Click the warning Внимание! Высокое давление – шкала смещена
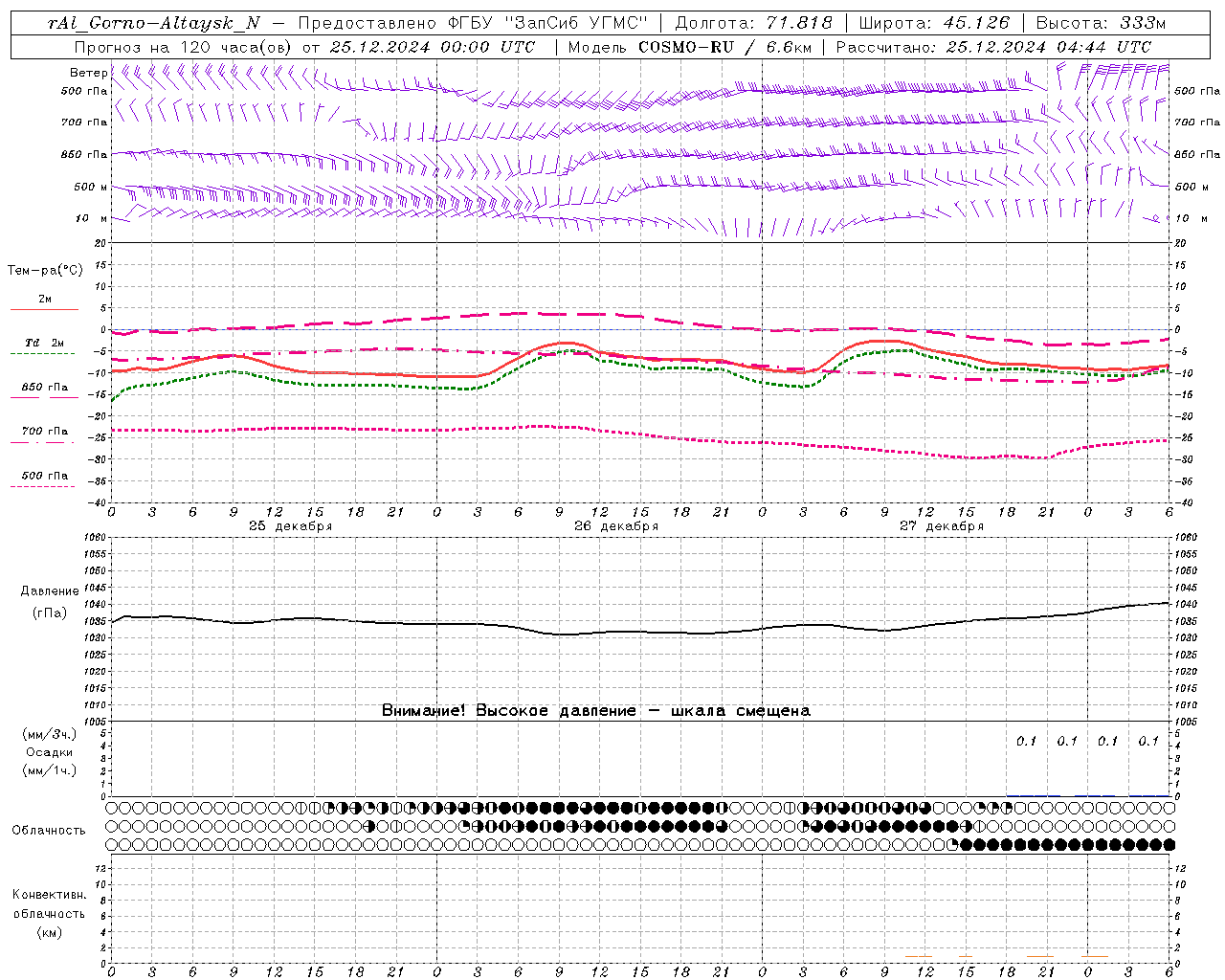 pyautogui.click(x=596, y=711)
